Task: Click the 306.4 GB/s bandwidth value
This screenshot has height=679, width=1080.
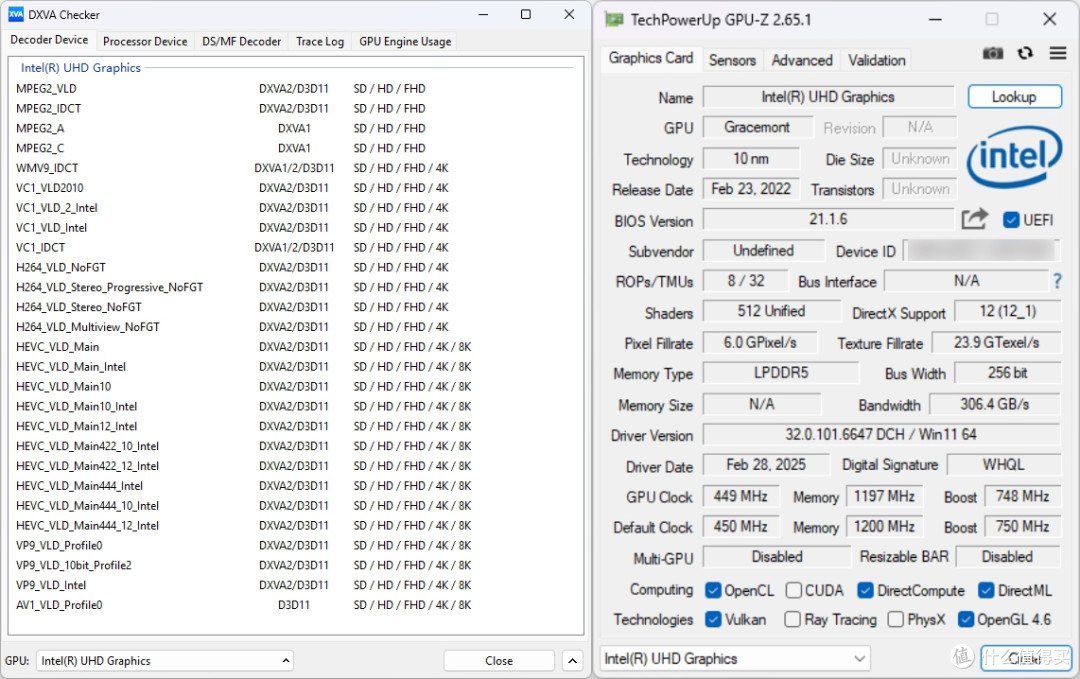Action: point(995,404)
